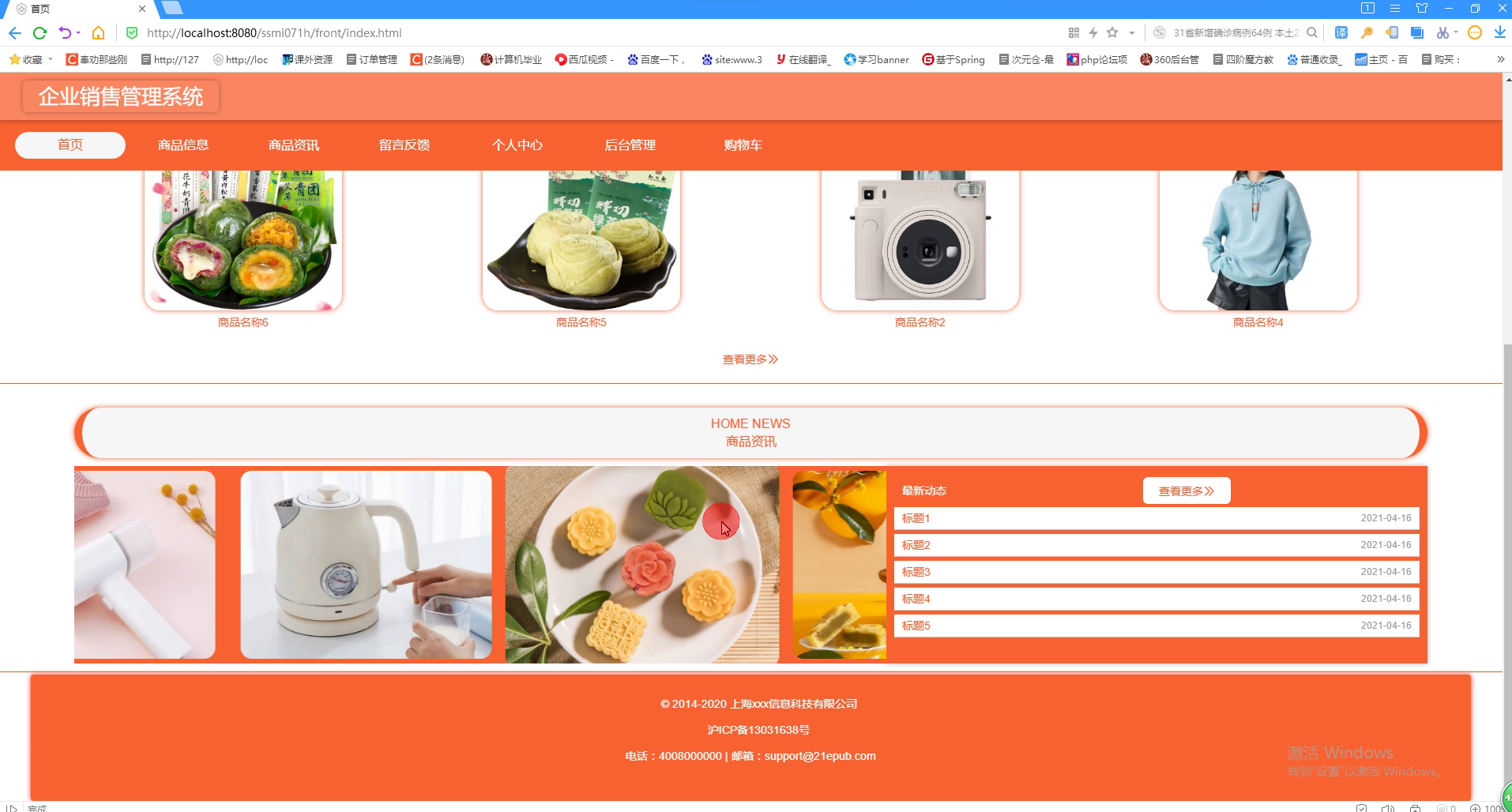
Task: Expand the bookmarks bar overflow chevron
Action: pyautogui.click(x=1500, y=59)
